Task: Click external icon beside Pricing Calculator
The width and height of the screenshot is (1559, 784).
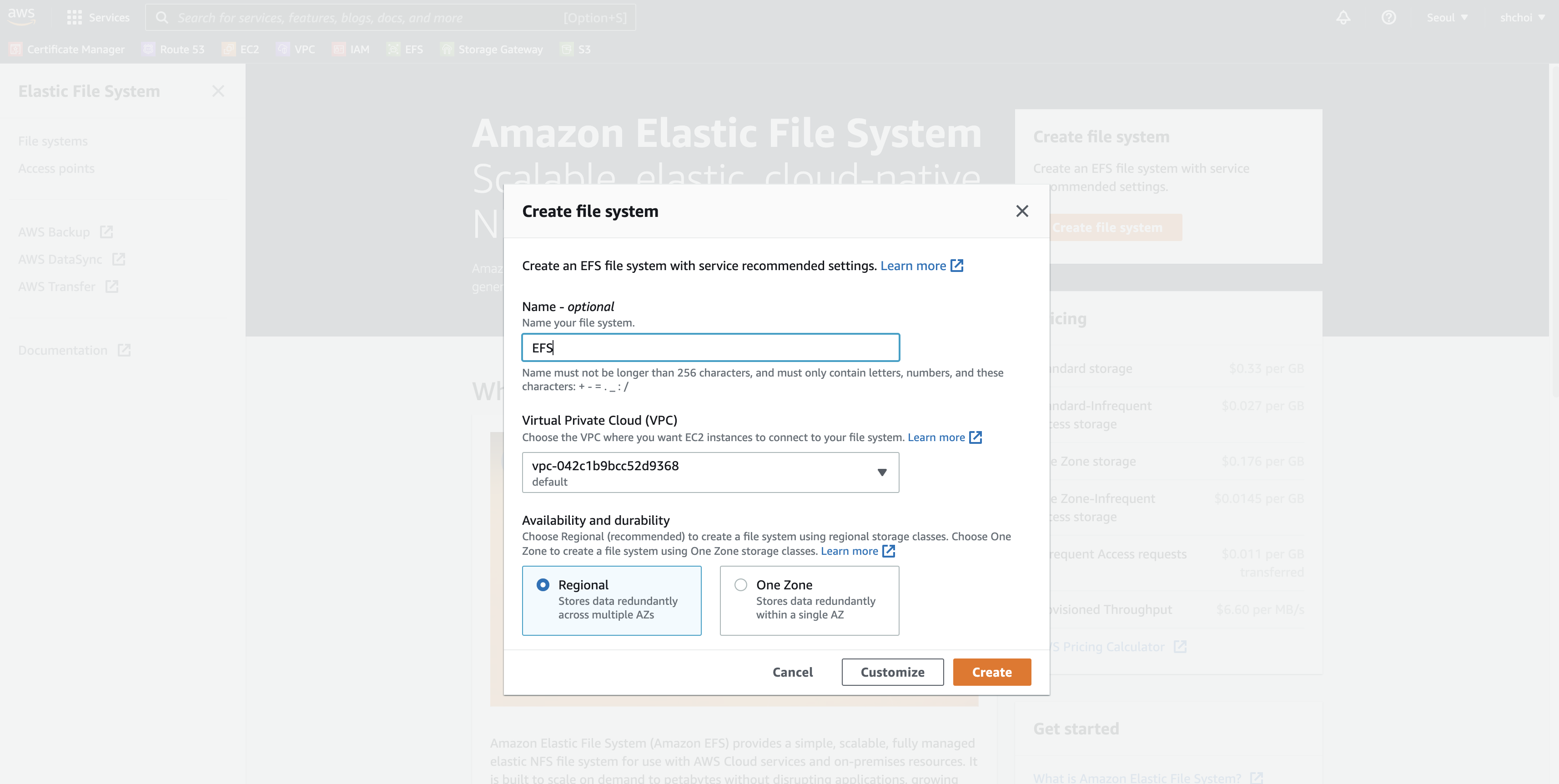Action: 1180,646
